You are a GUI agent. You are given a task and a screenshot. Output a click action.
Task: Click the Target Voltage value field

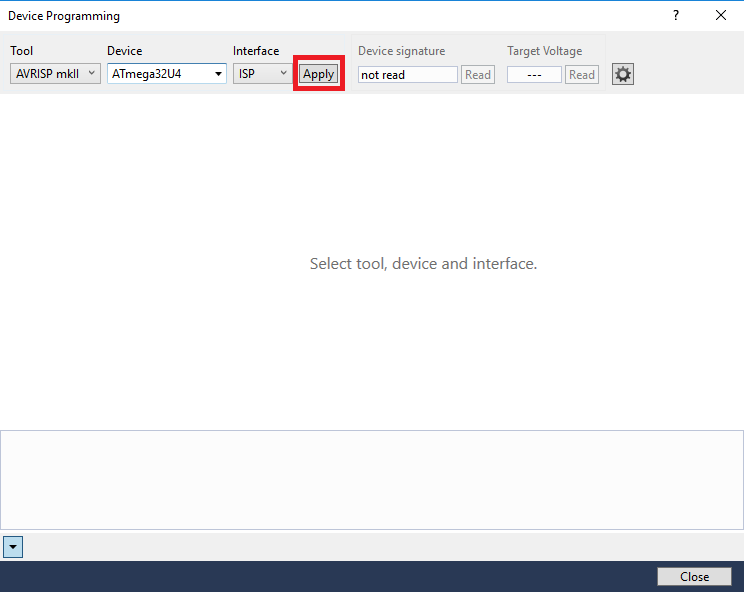534,74
